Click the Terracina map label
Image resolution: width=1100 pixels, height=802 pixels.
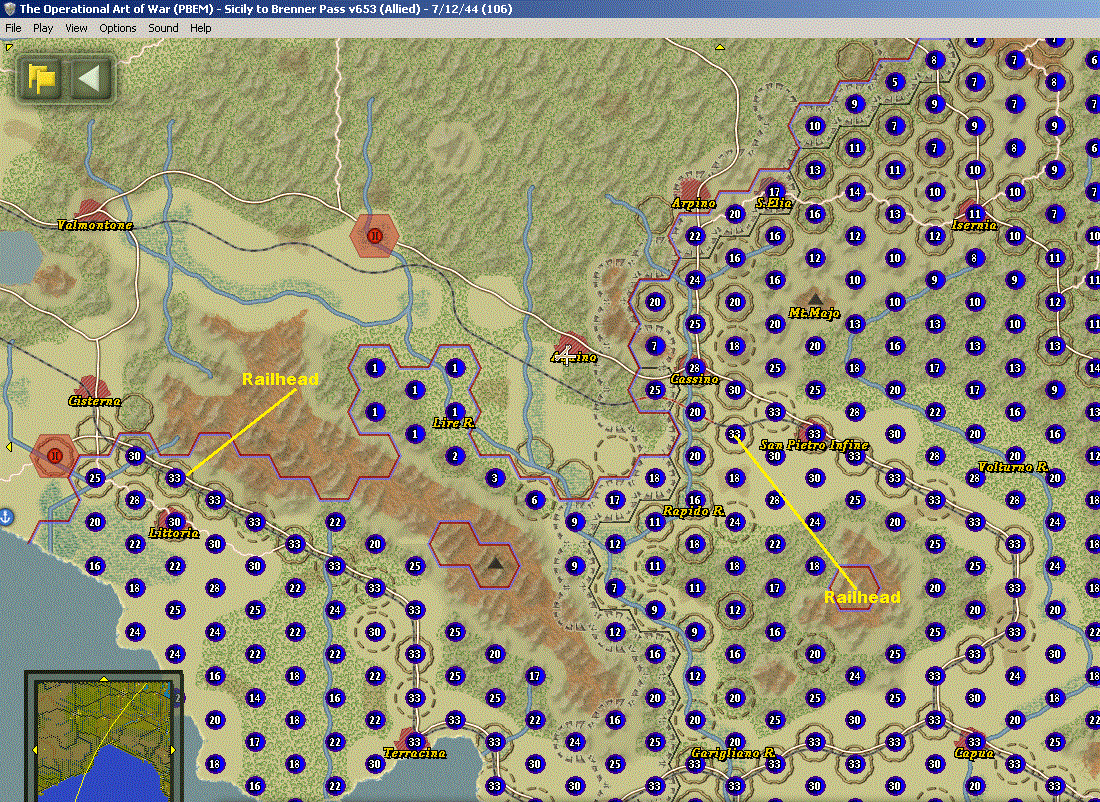click(415, 753)
